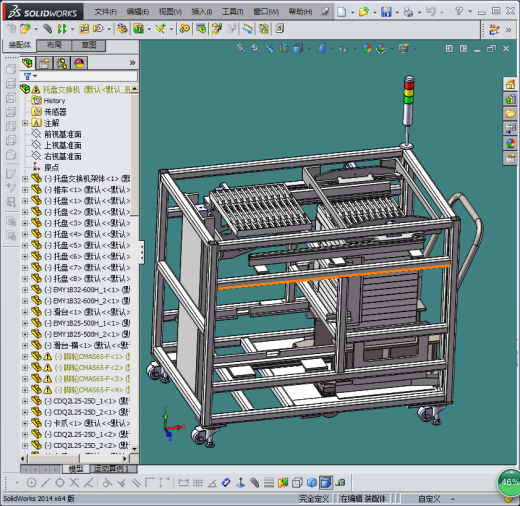
Task: Toggle the grid display icon in bottom toolbar
Action: (198, 482)
